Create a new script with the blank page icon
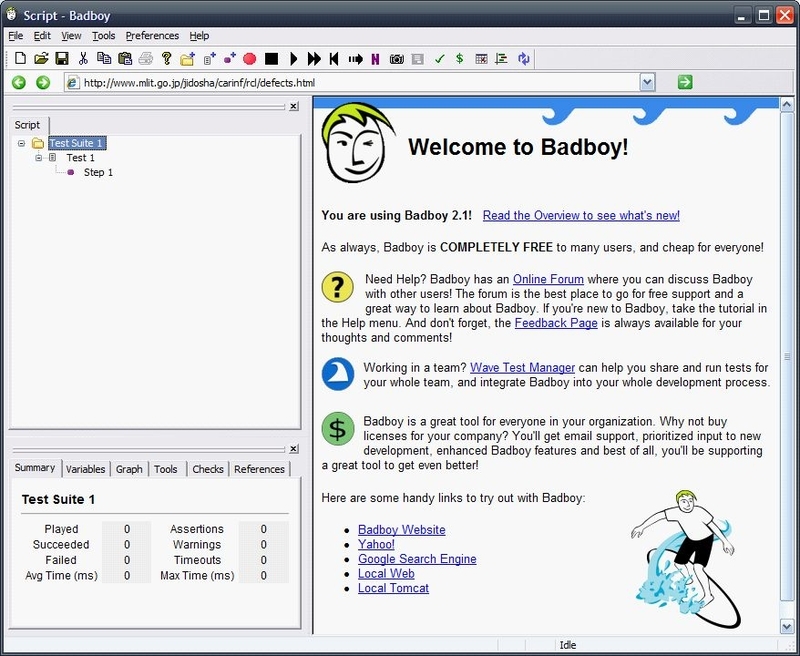800x656 pixels. [x=20, y=59]
